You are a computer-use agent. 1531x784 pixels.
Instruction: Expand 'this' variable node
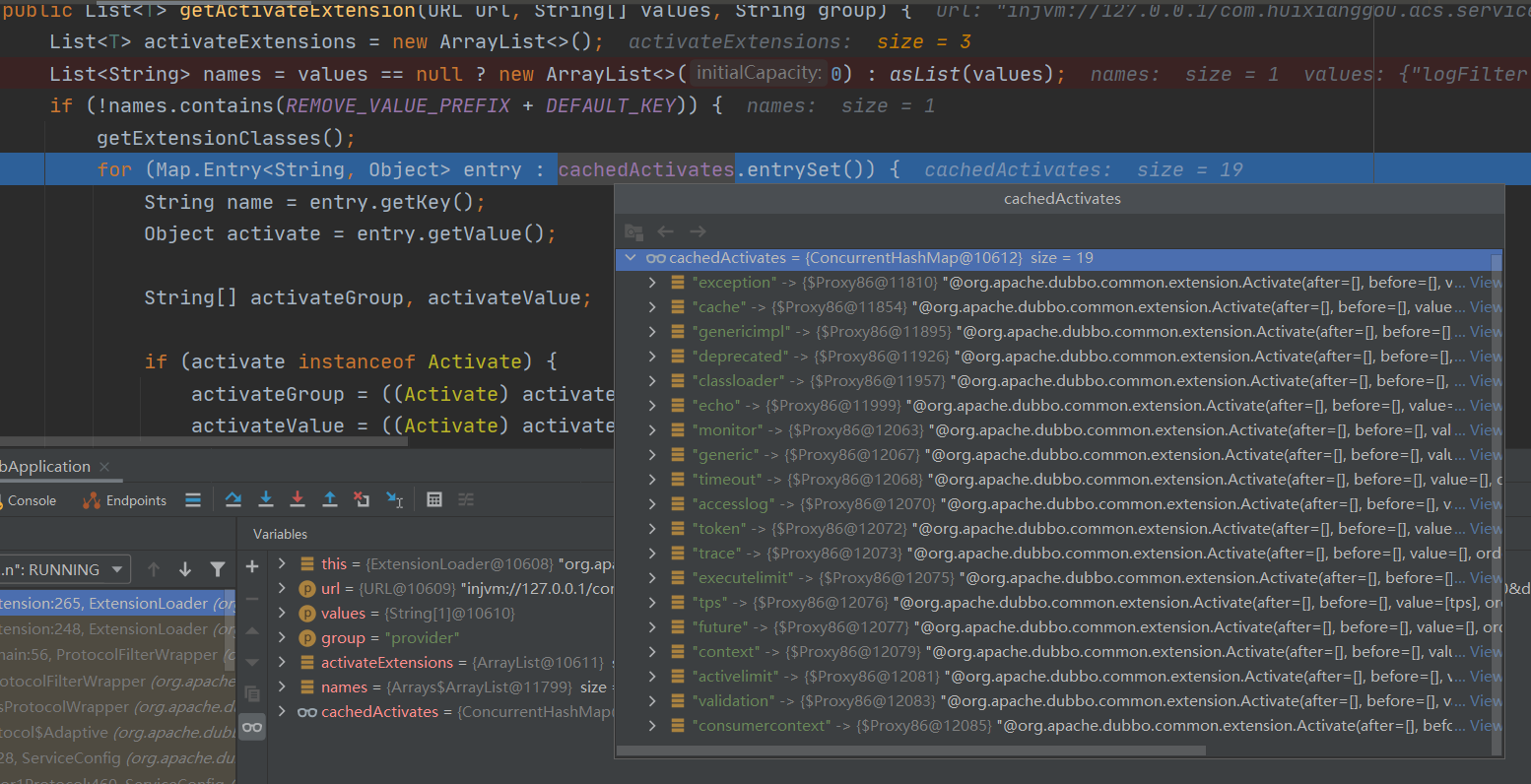[282, 563]
